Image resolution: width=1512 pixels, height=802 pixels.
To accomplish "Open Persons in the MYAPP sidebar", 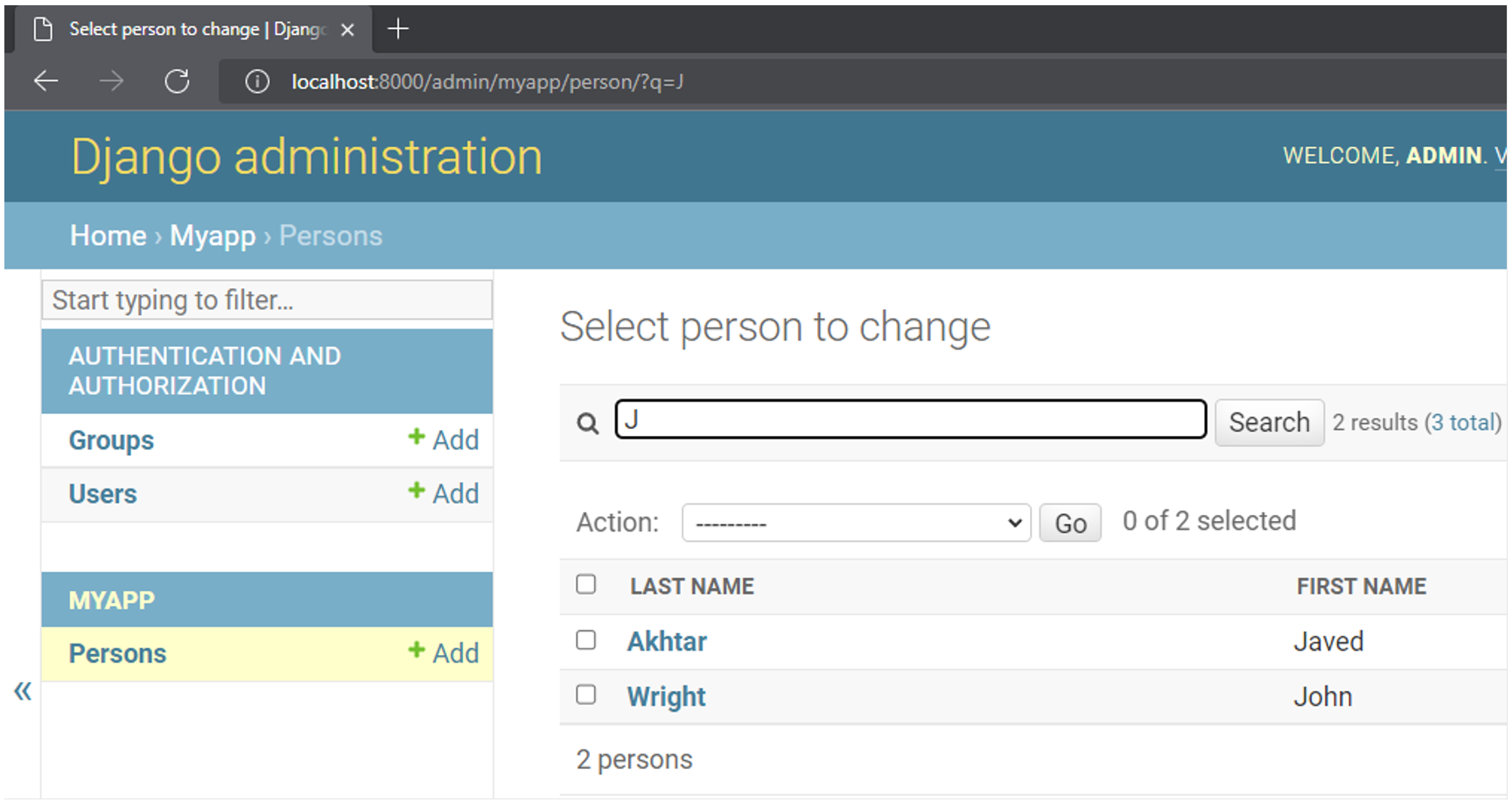I will [x=117, y=654].
